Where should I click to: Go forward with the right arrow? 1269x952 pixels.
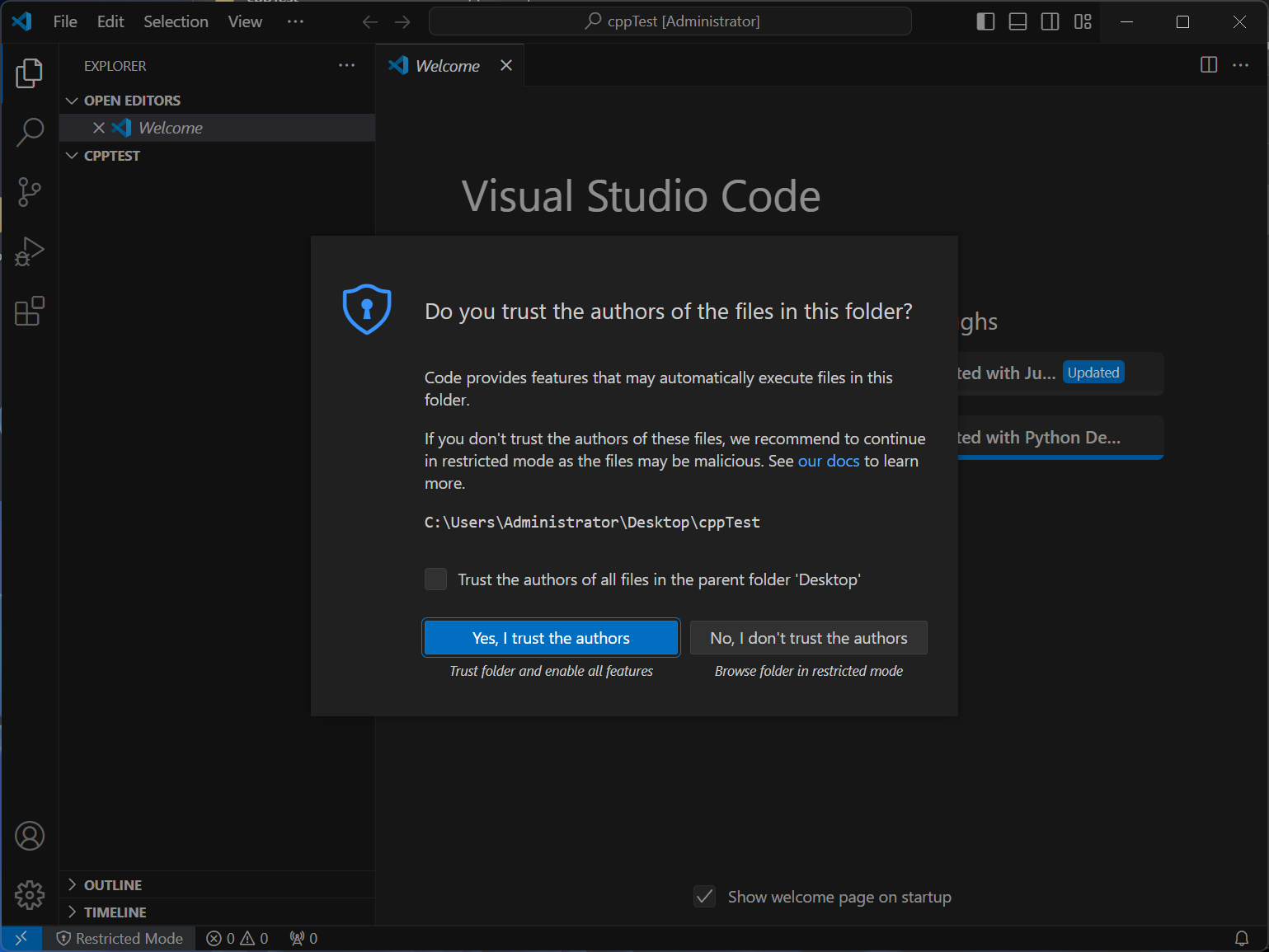[402, 21]
